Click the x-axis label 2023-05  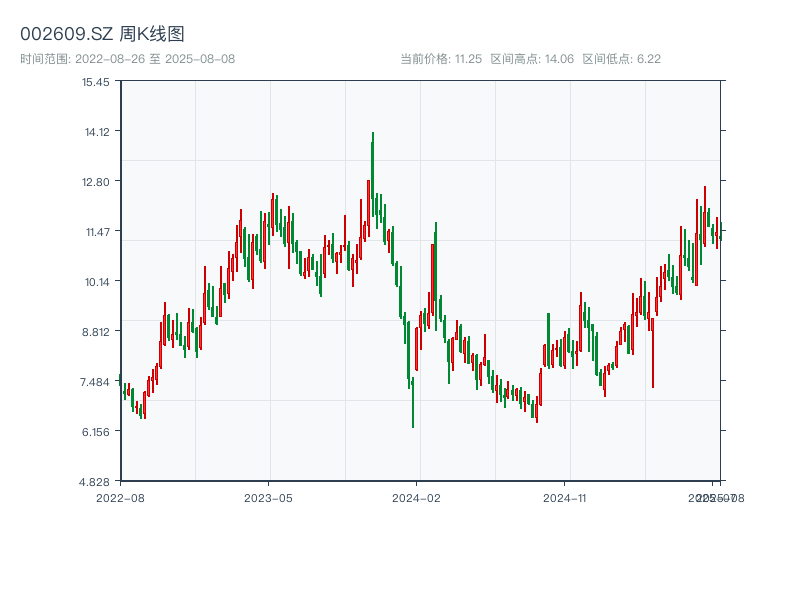[x=268, y=498]
